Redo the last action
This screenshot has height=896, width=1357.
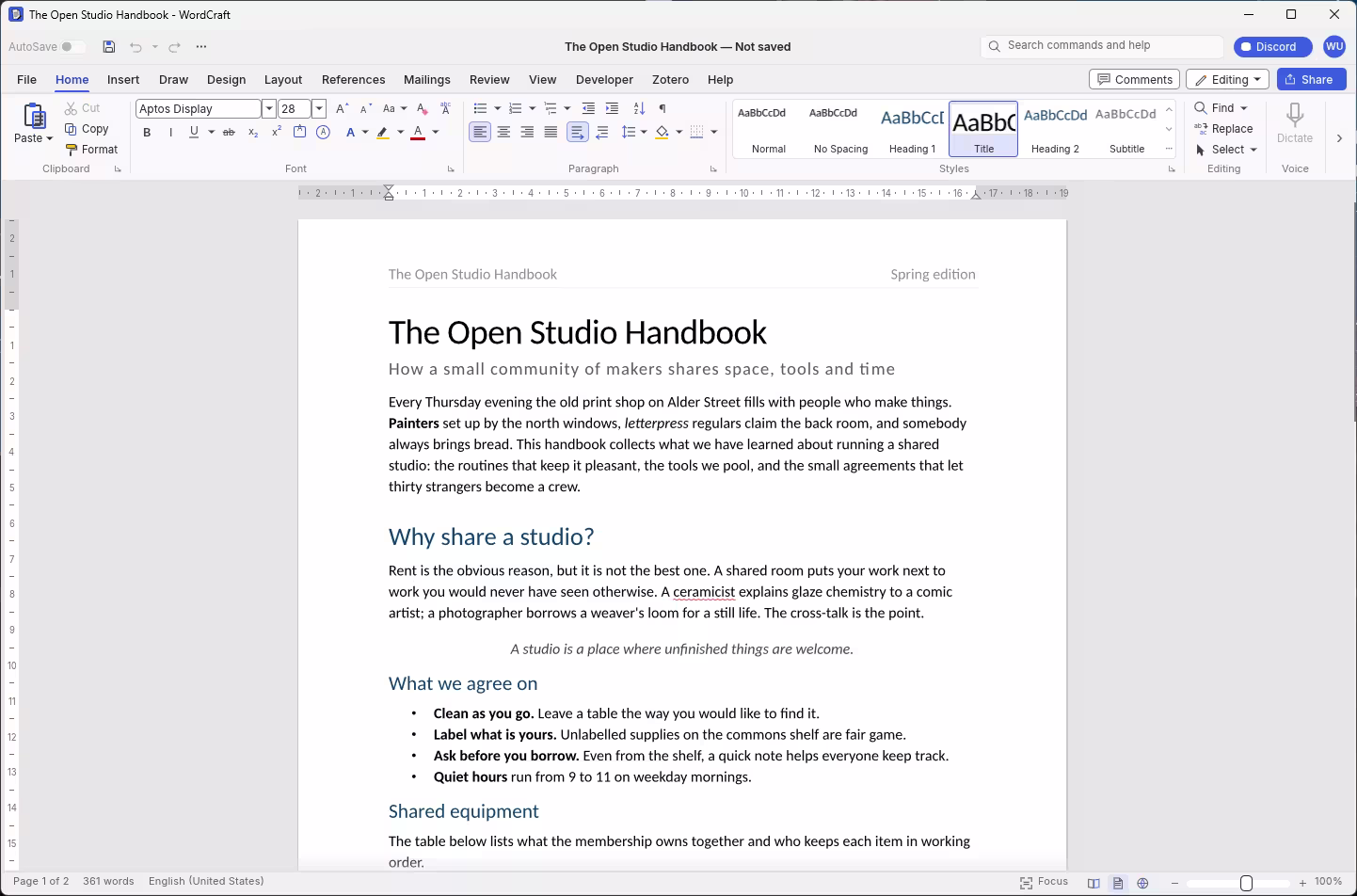tap(174, 47)
